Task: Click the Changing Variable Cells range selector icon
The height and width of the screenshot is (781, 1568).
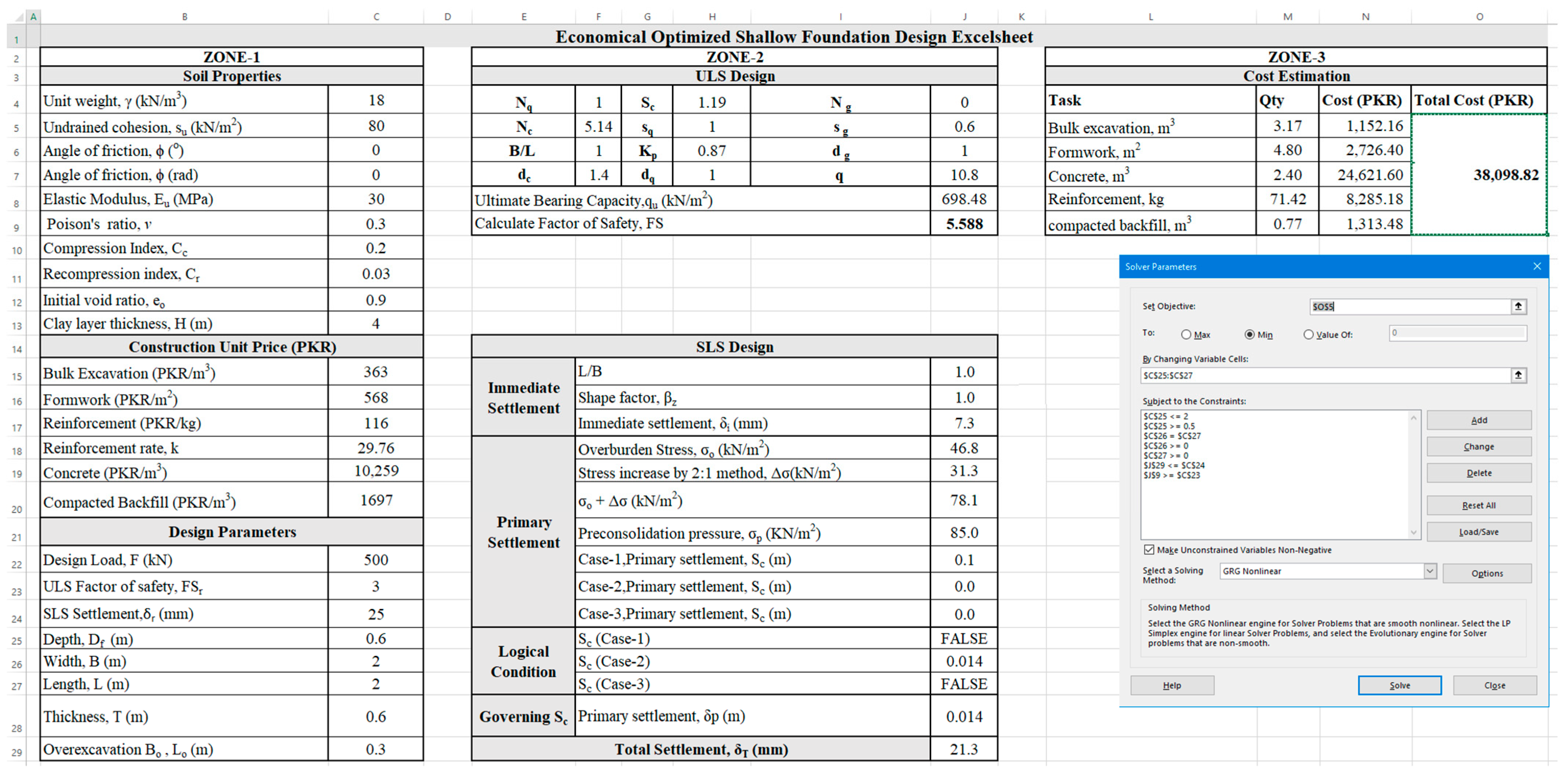Action: point(1518,375)
